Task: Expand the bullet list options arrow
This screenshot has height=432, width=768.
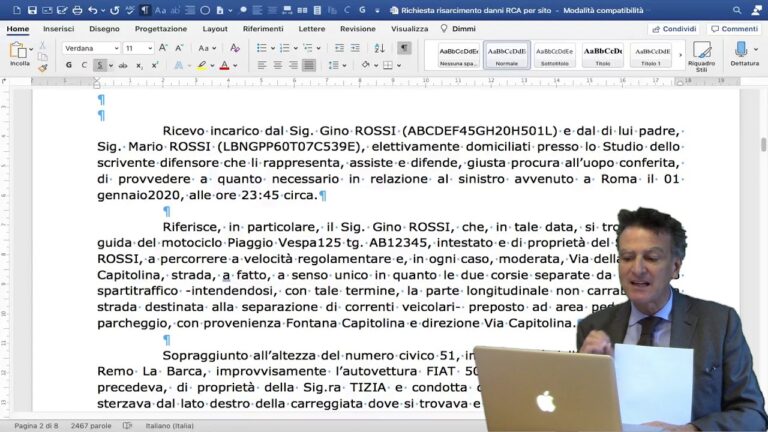Action: 273,48
